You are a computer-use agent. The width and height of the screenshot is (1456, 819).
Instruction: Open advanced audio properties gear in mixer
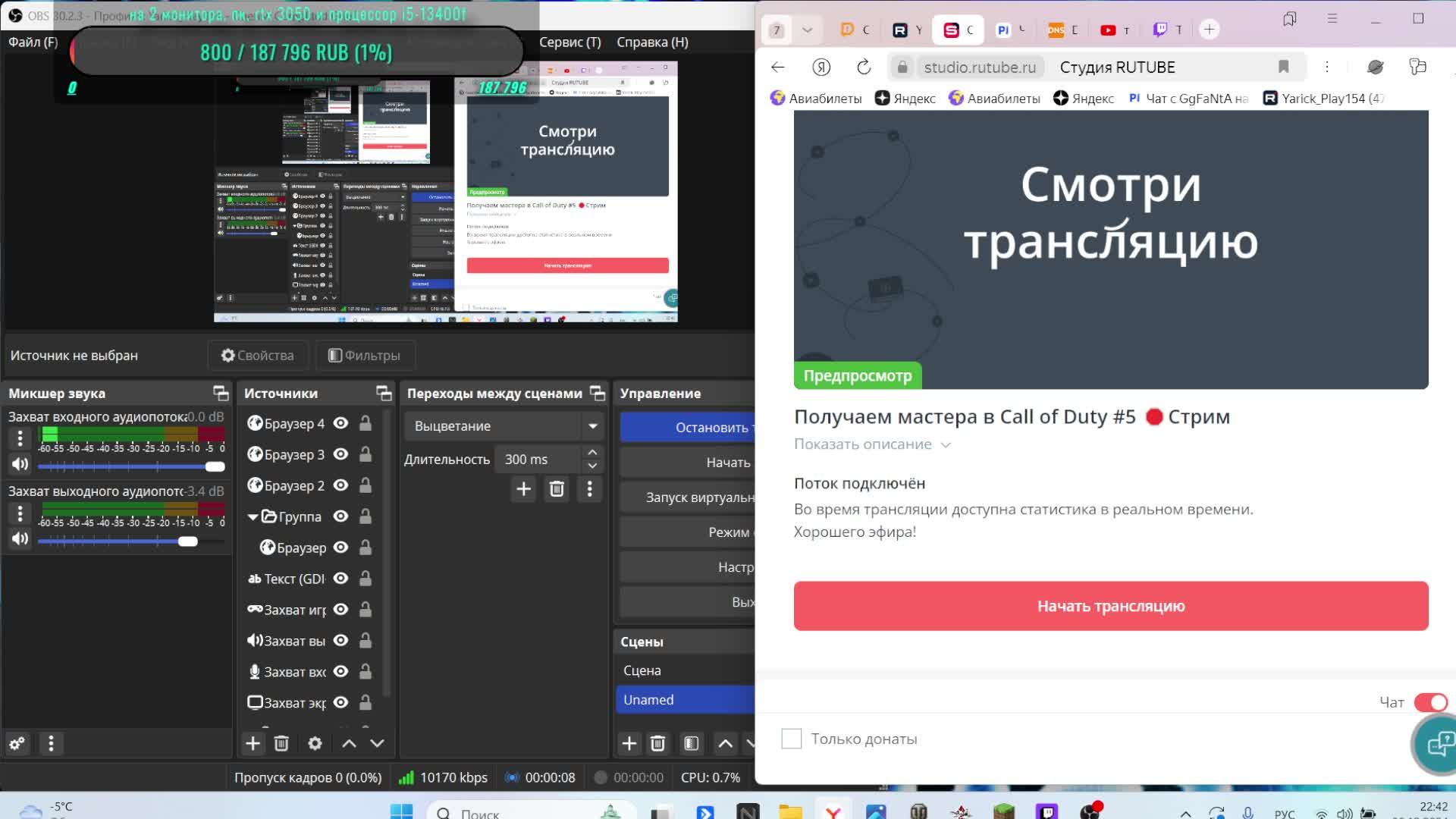[17, 744]
